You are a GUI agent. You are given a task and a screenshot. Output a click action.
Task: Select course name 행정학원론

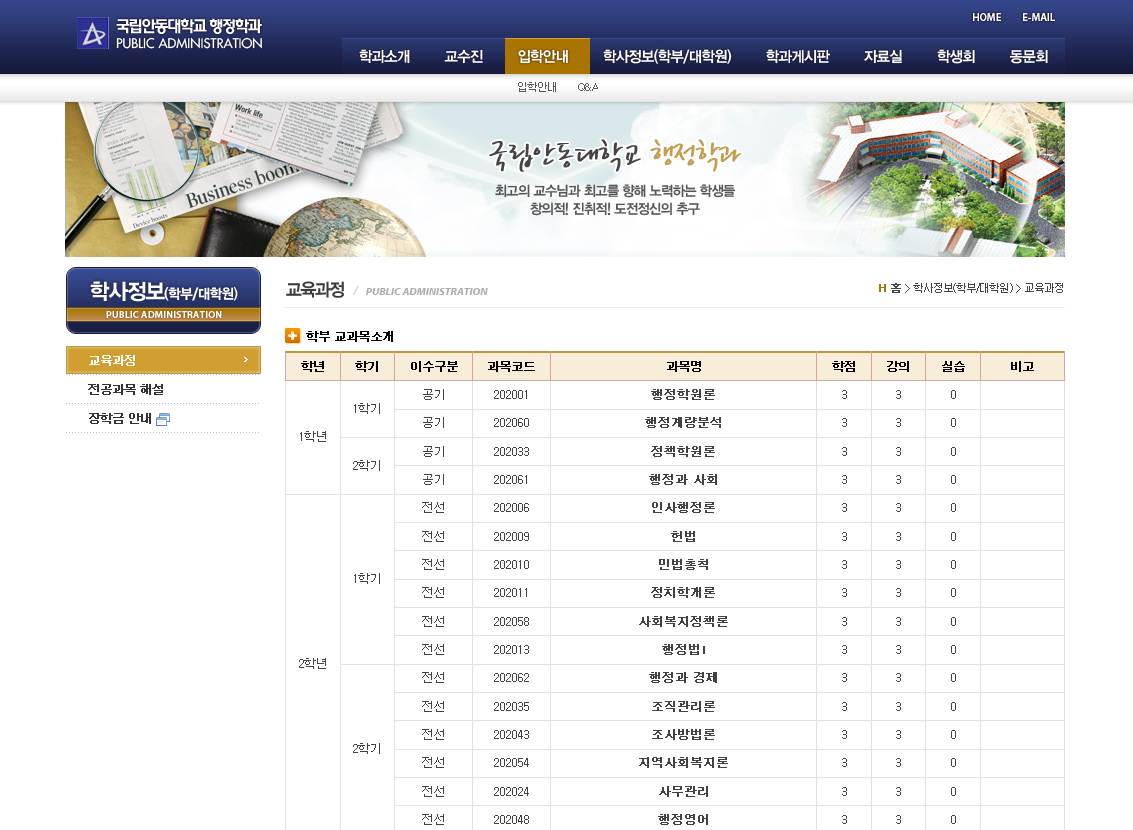[684, 394]
